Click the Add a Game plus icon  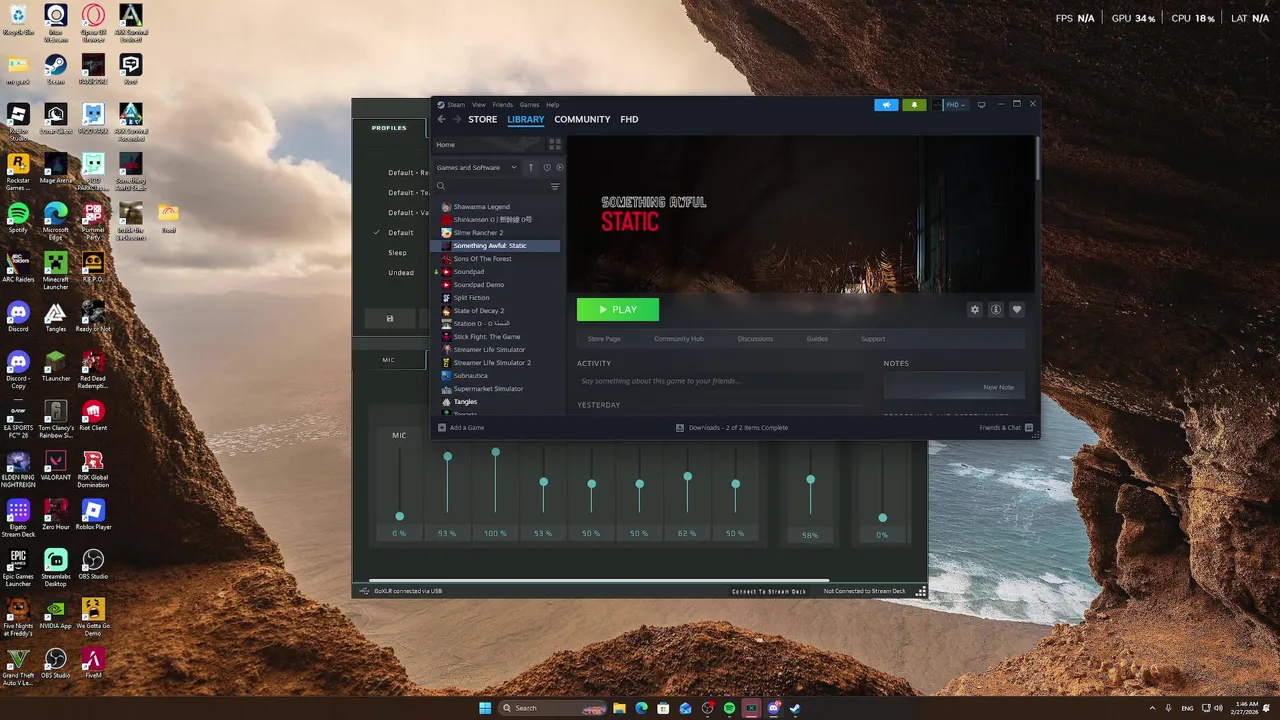click(x=442, y=427)
